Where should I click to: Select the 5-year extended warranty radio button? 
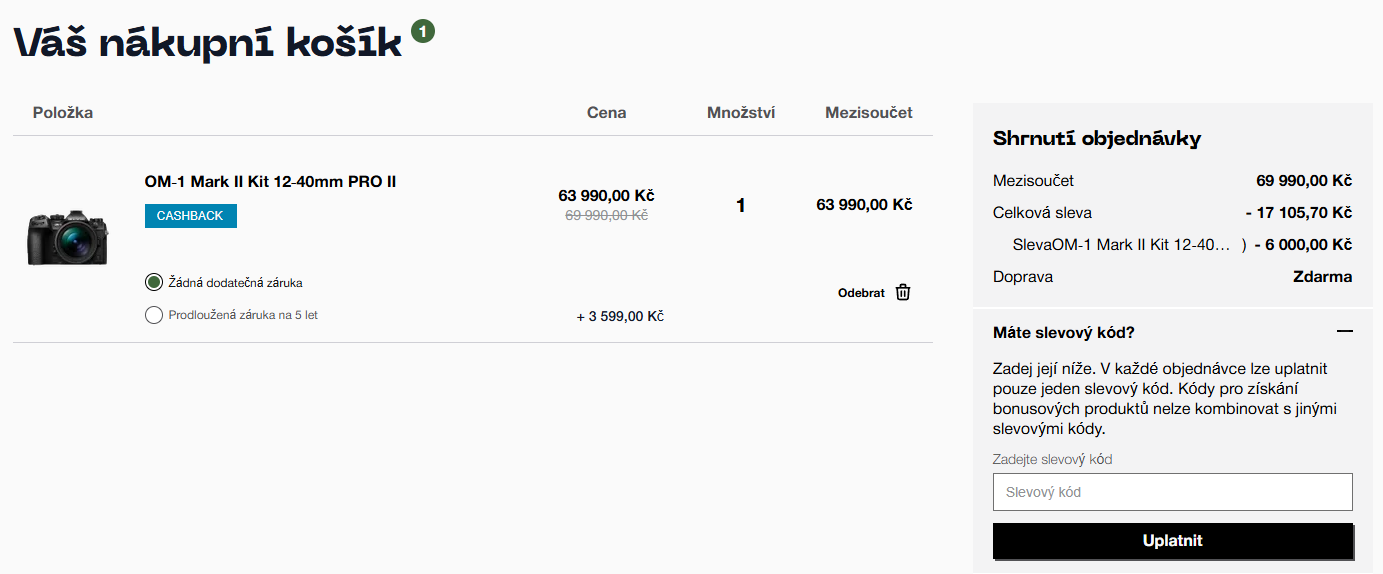pyautogui.click(x=154, y=315)
